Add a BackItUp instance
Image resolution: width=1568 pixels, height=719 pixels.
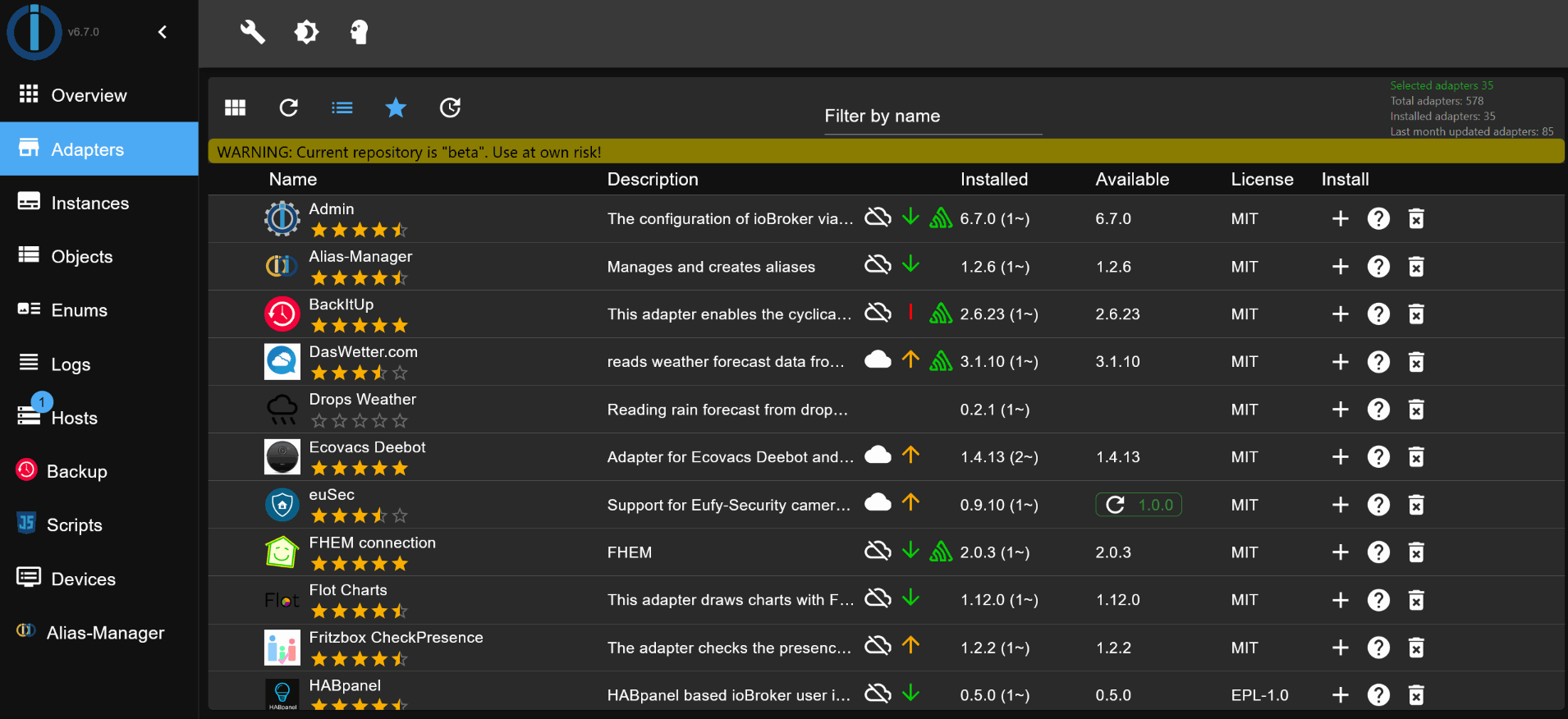[1341, 314]
